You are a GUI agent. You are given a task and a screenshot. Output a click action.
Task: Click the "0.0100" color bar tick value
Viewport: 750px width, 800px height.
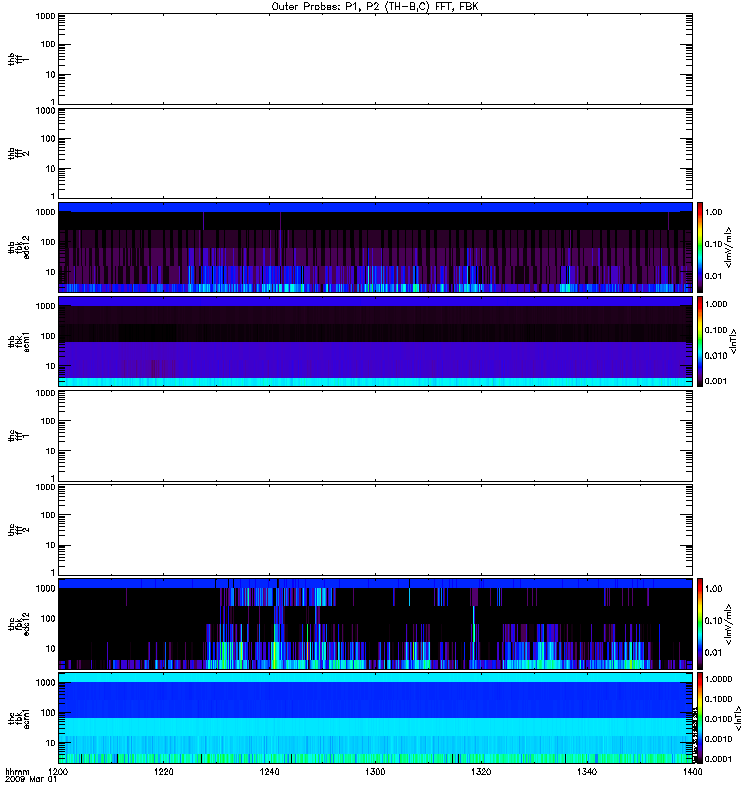(718, 719)
